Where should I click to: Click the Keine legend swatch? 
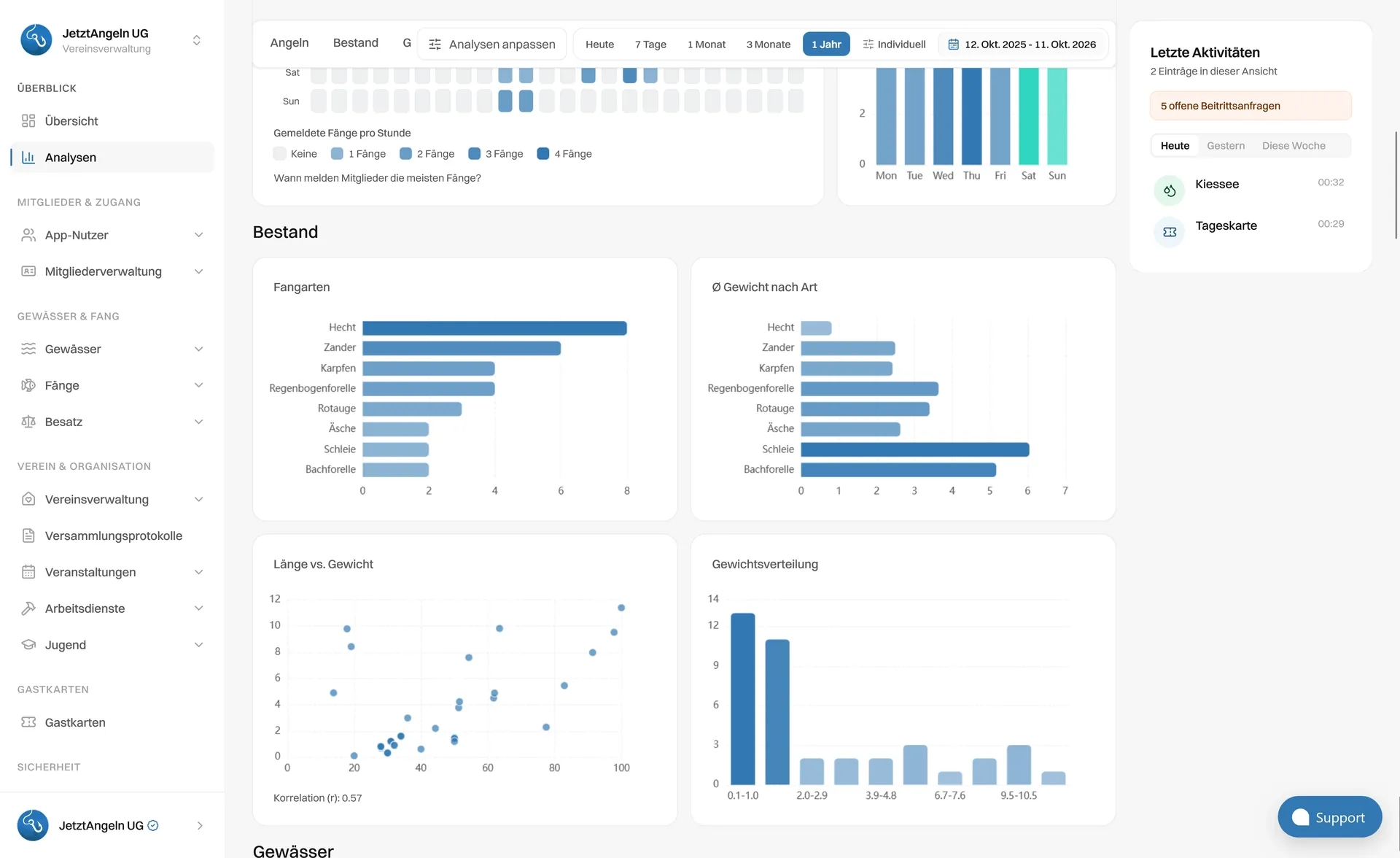[279, 154]
